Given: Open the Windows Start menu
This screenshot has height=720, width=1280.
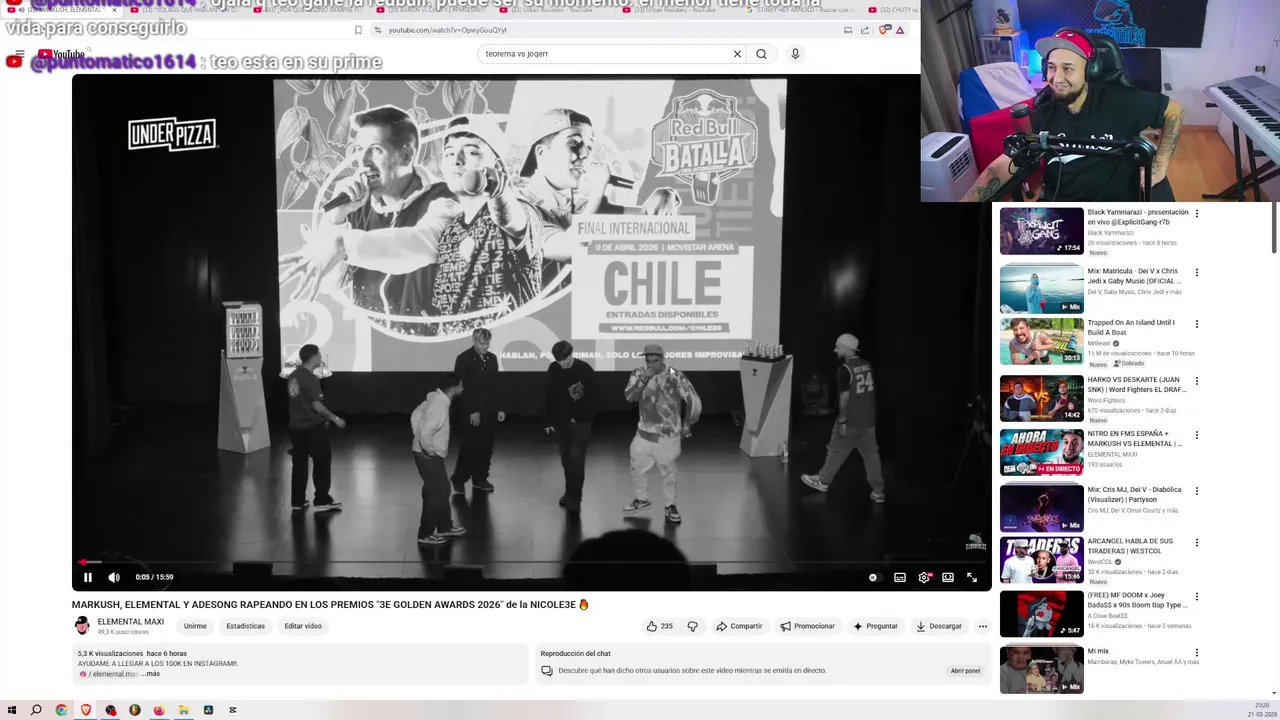Looking at the screenshot, I should [x=11, y=710].
